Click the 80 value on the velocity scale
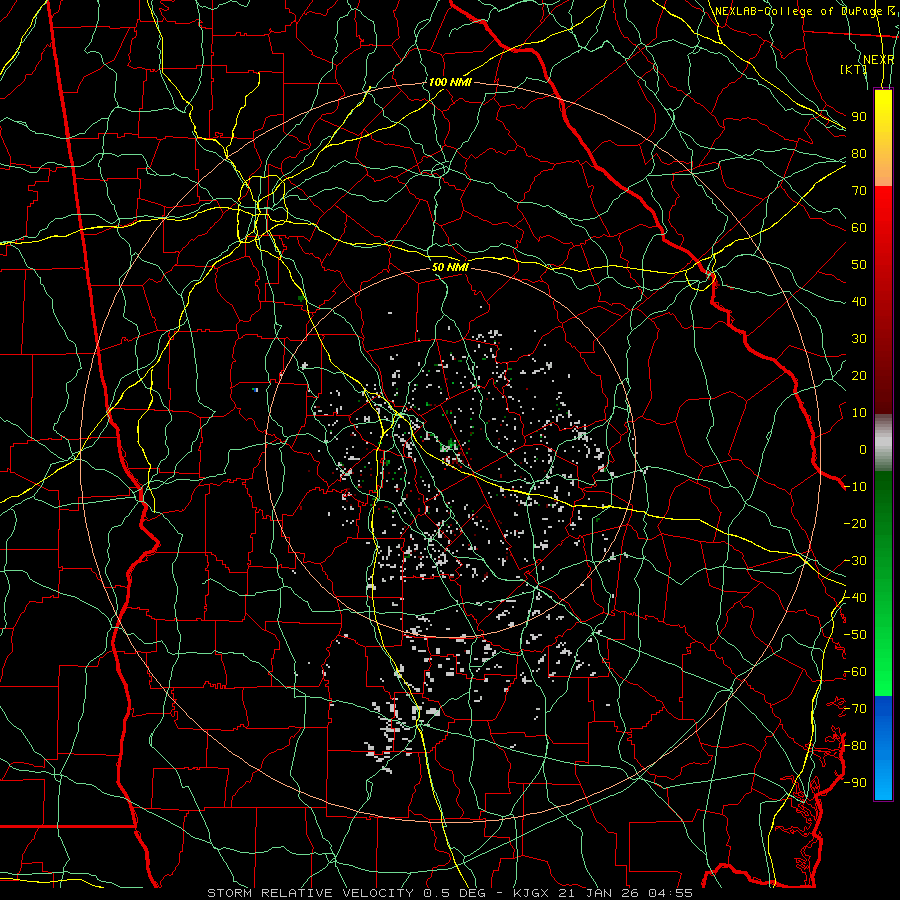The width and height of the screenshot is (900, 900). [859, 153]
